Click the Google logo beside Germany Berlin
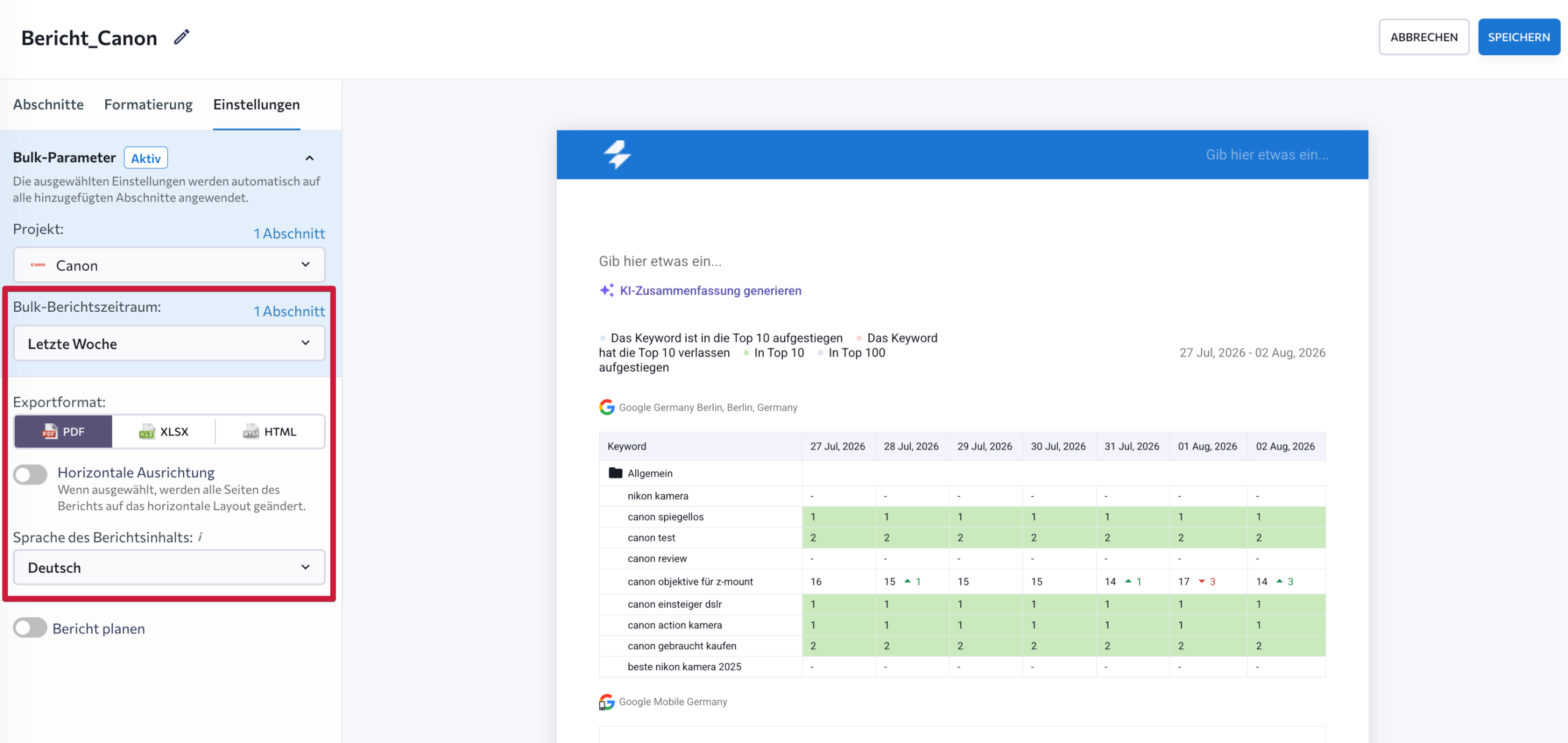This screenshot has height=743, width=1568. pos(606,407)
